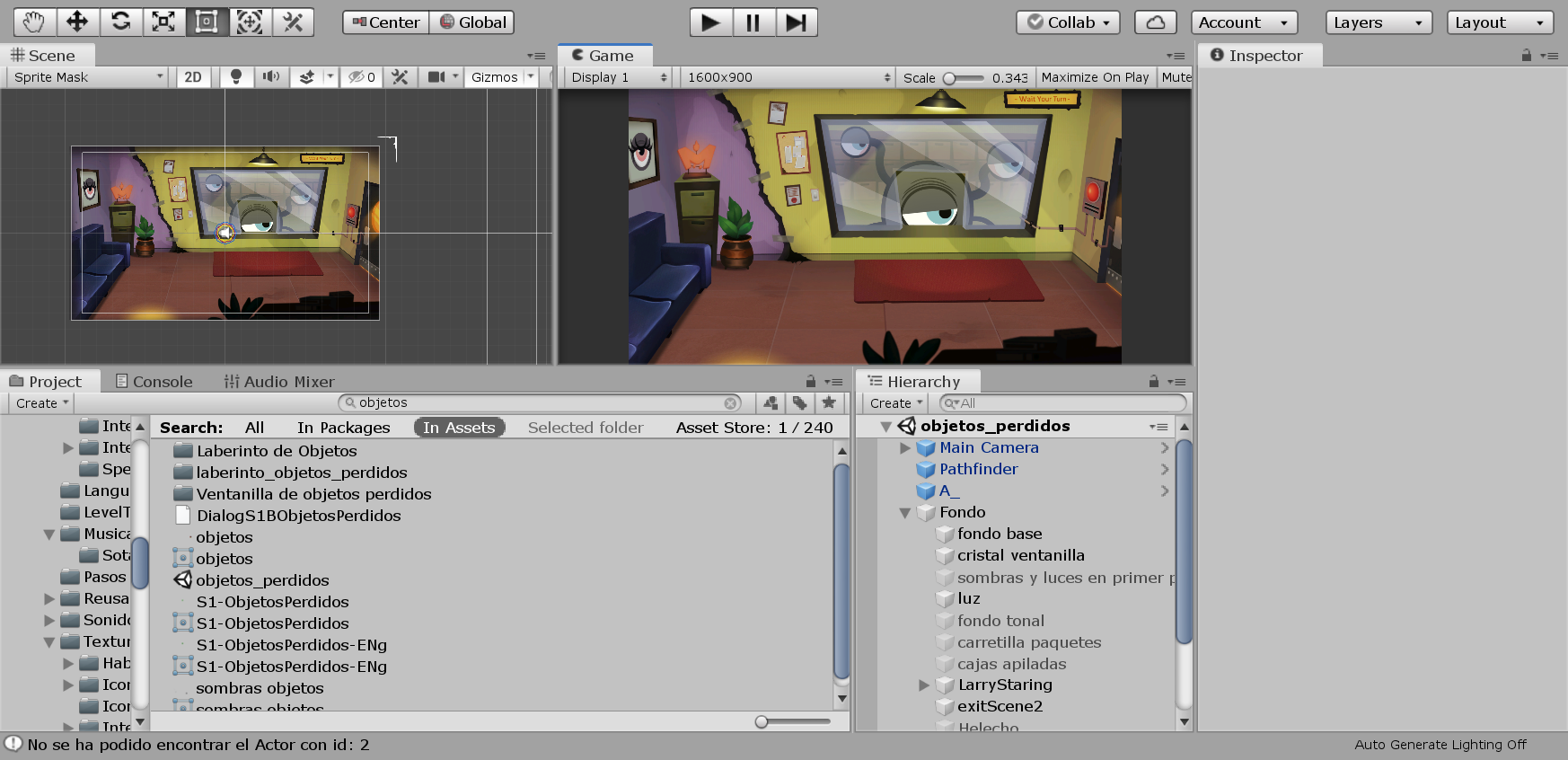Collapse the Fondo hierarchy item
Image resolution: width=1568 pixels, height=760 pixels.
(x=905, y=513)
